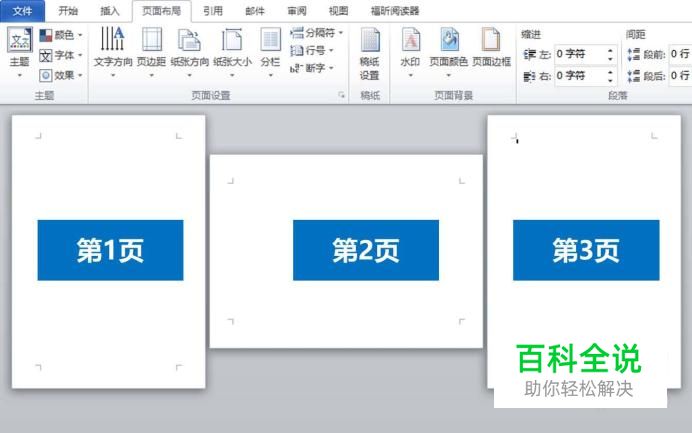Switch to the 引用 references tab
This screenshot has width=692, height=433.
coord(213,11)
